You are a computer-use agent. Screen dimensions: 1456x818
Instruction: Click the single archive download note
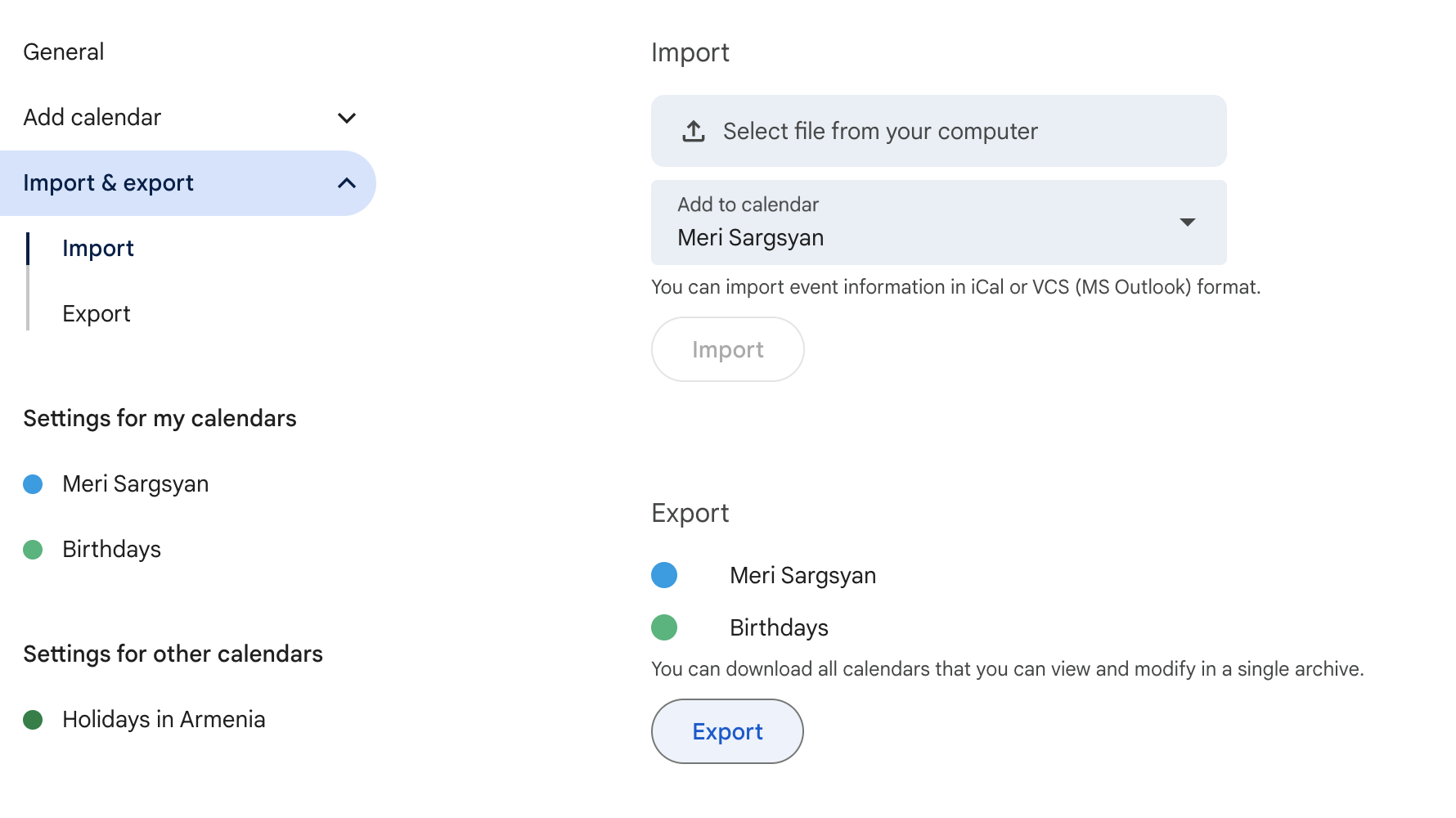1007,669
